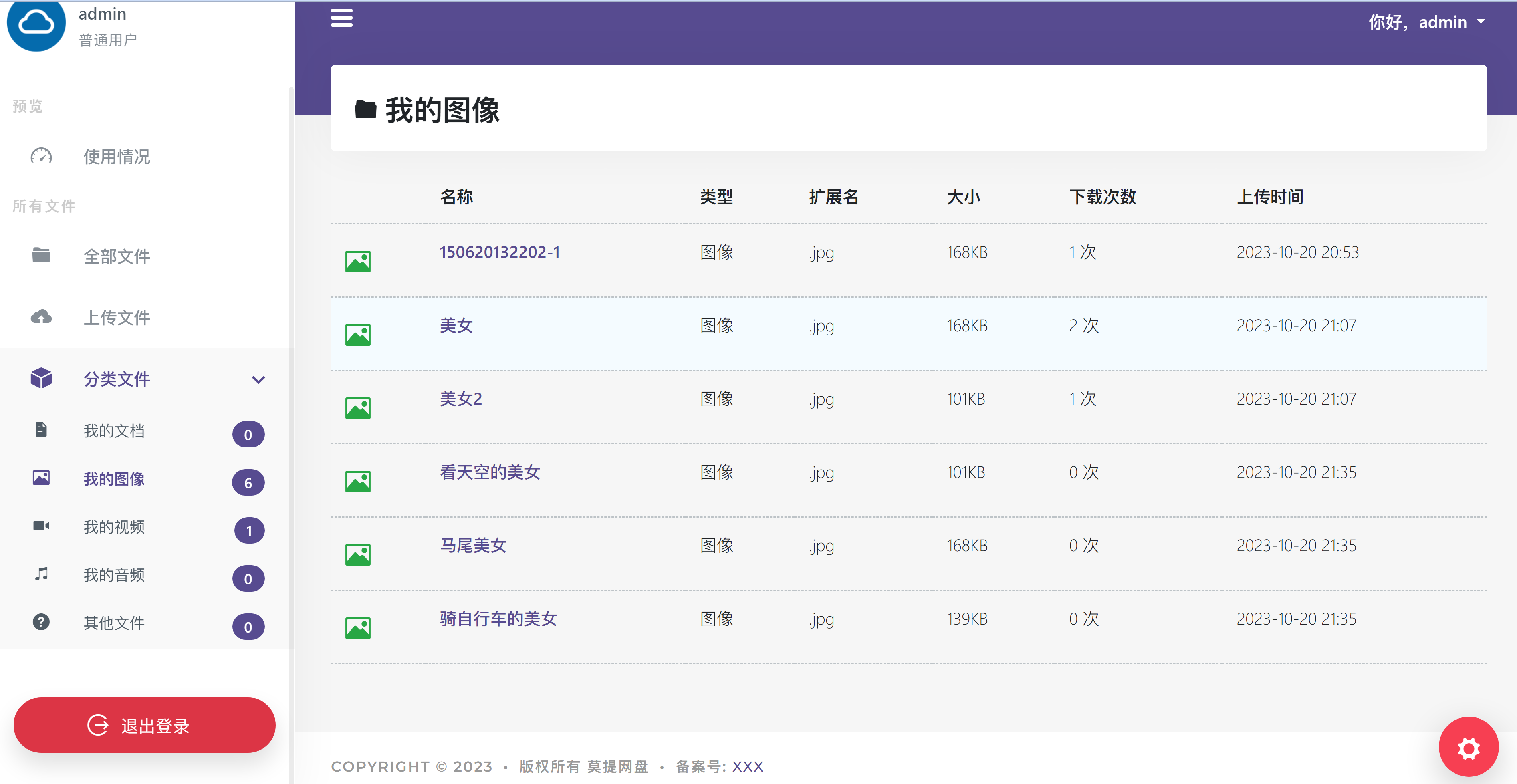Screen dimensions: 1517x784
Task: Open 其他文件 category
Action: click(114, 623)
